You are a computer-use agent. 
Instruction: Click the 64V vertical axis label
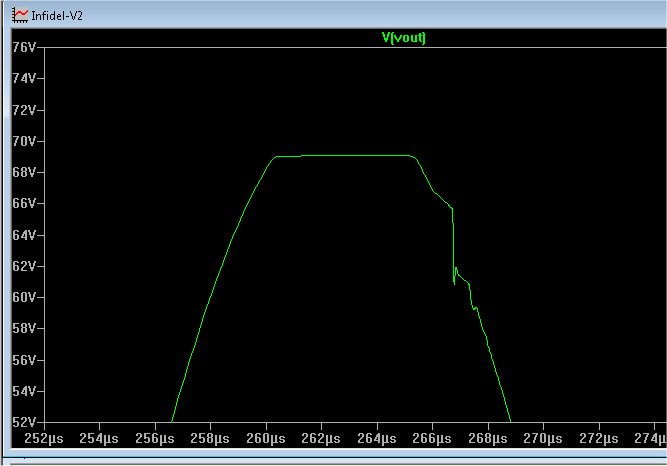click(x=24, y=235)
